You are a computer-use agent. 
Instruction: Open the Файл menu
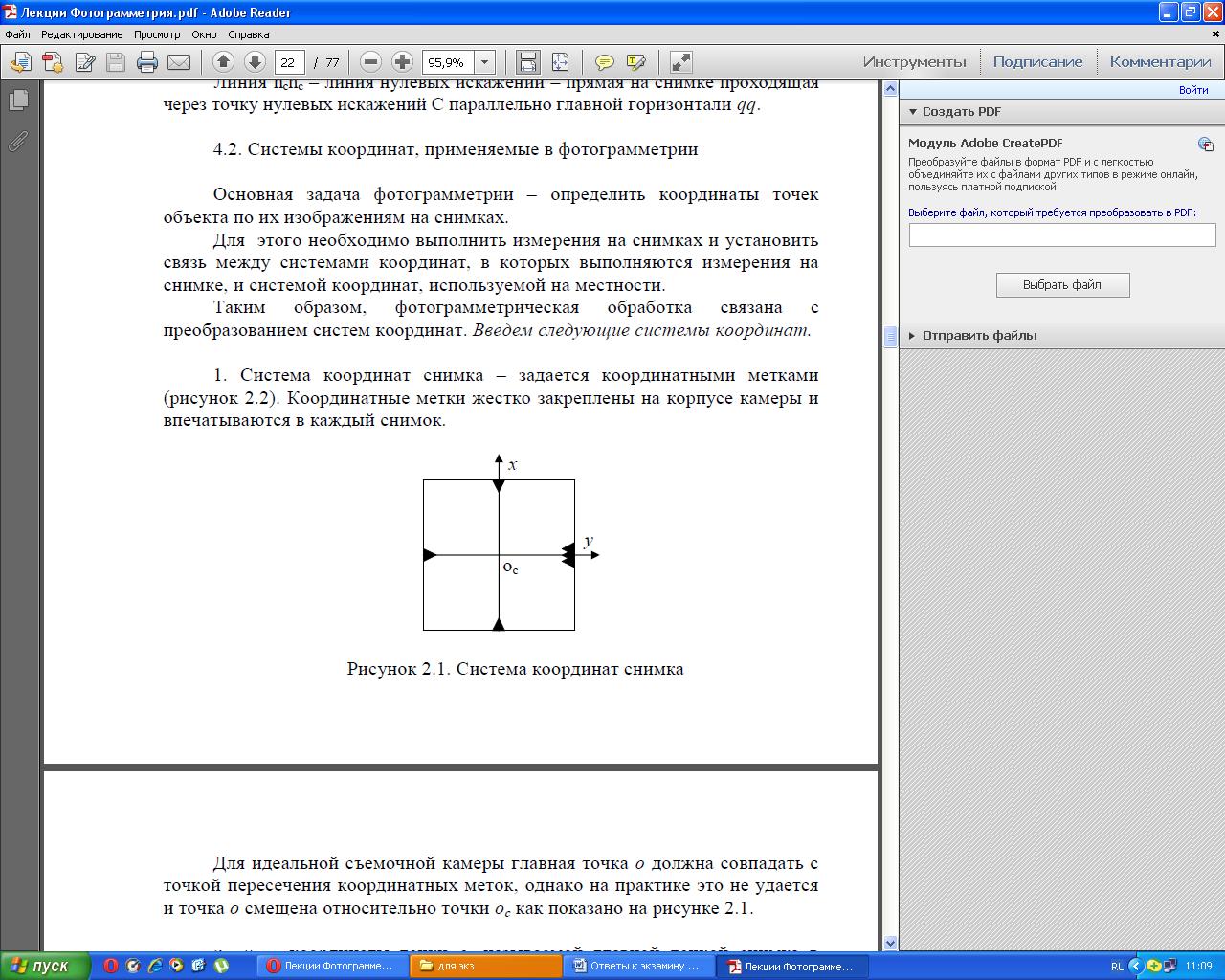click(17, 34)
